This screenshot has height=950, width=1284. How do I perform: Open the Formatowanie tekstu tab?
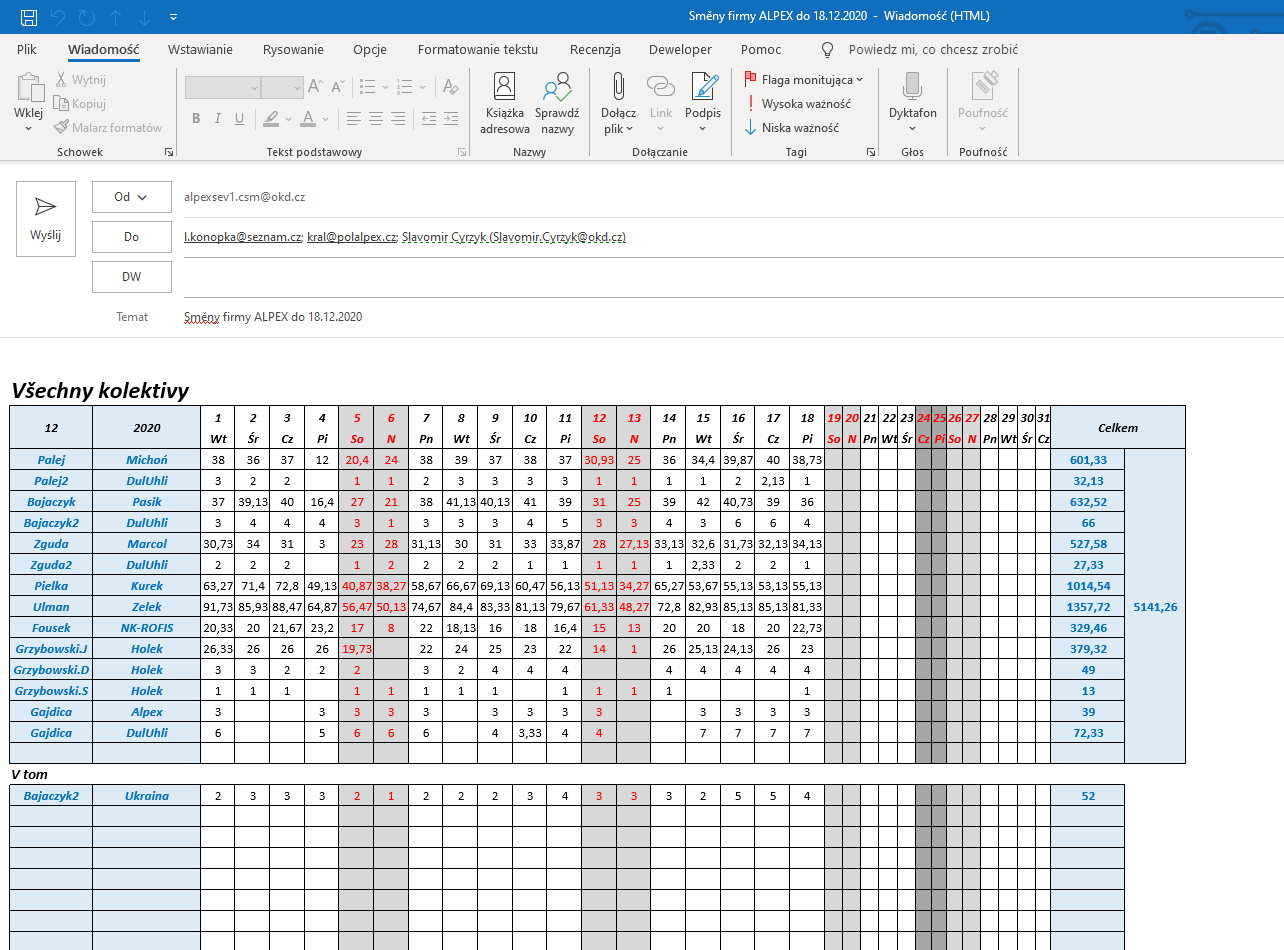click(x=478, y=49)
